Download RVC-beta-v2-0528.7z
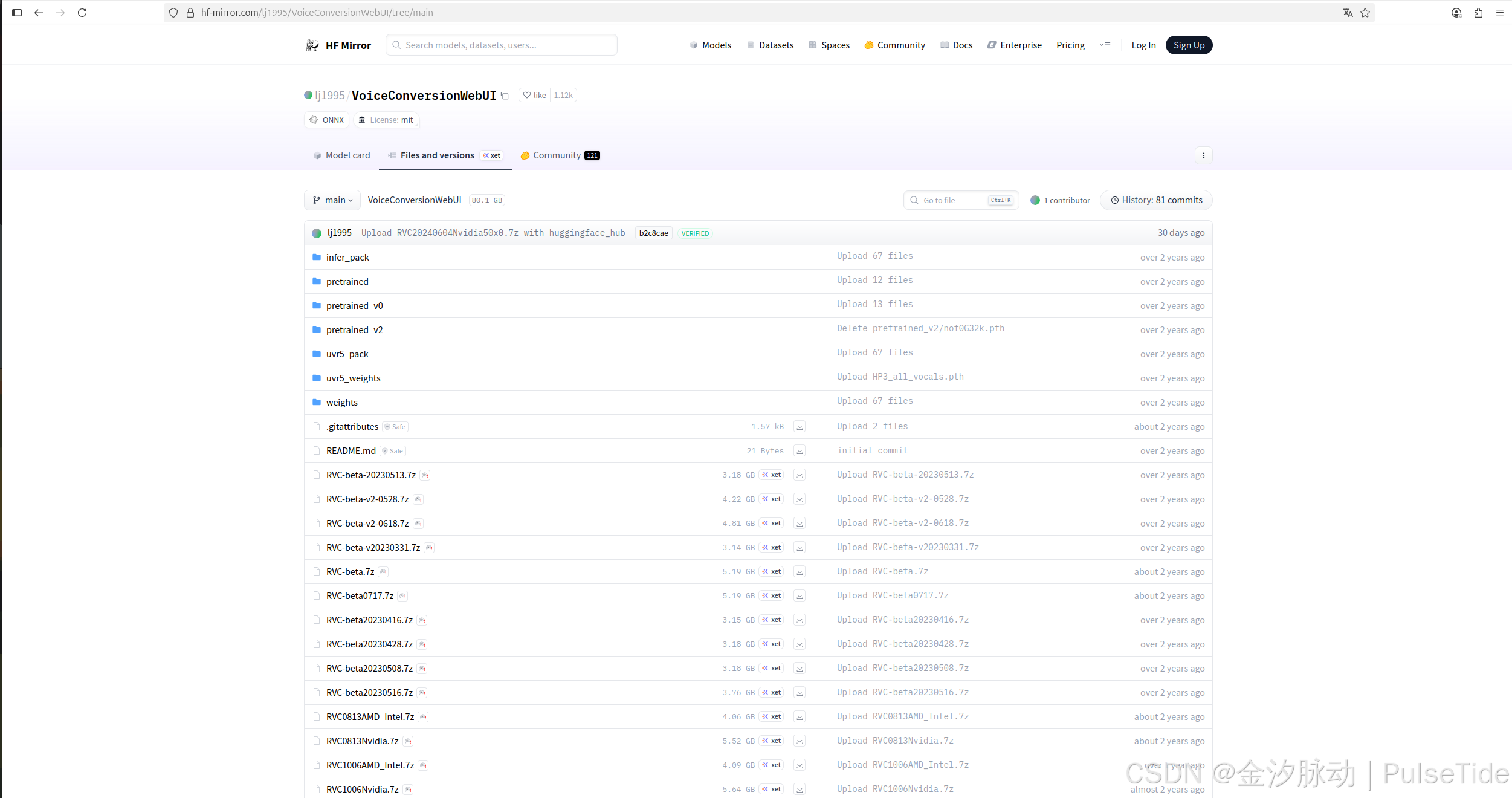 coord(800,499)
